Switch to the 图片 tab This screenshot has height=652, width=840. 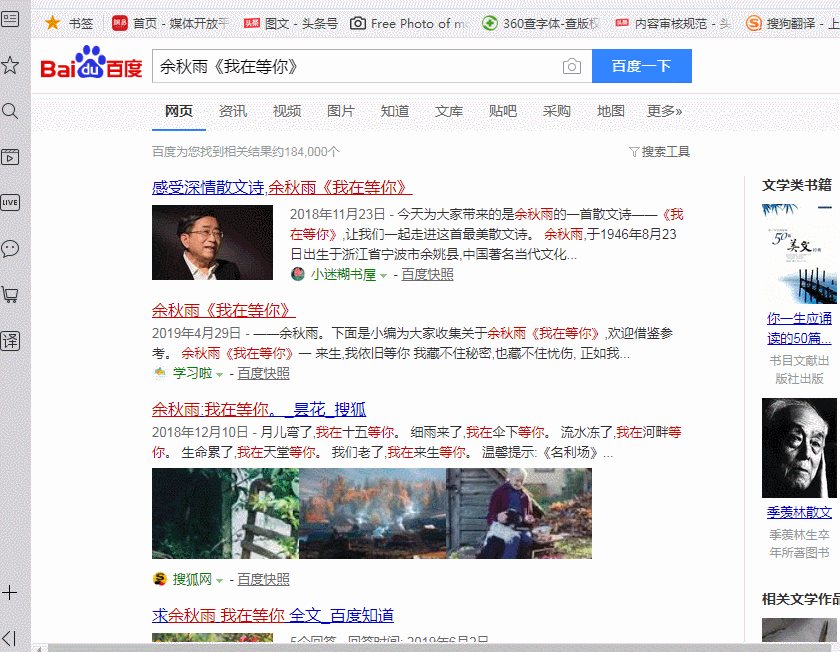click(341, 111)
